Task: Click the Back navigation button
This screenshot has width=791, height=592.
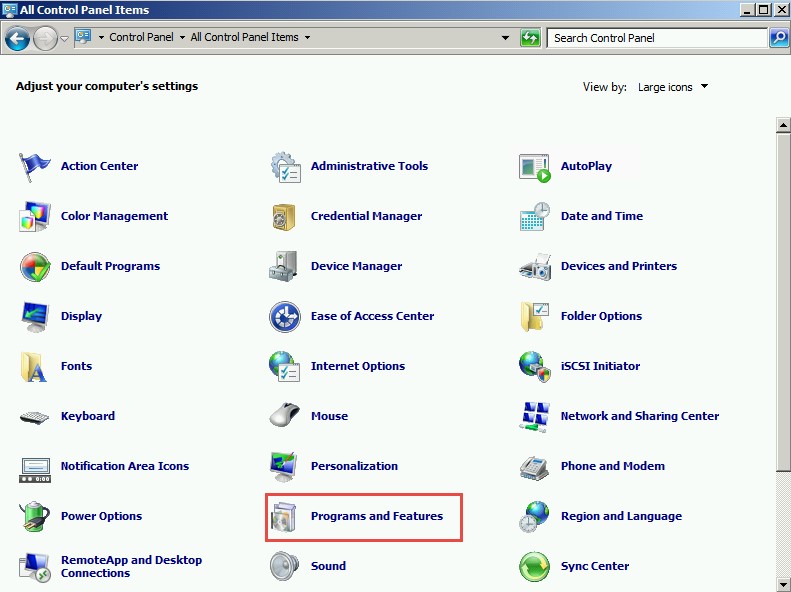Action: (x=17, y=38)
